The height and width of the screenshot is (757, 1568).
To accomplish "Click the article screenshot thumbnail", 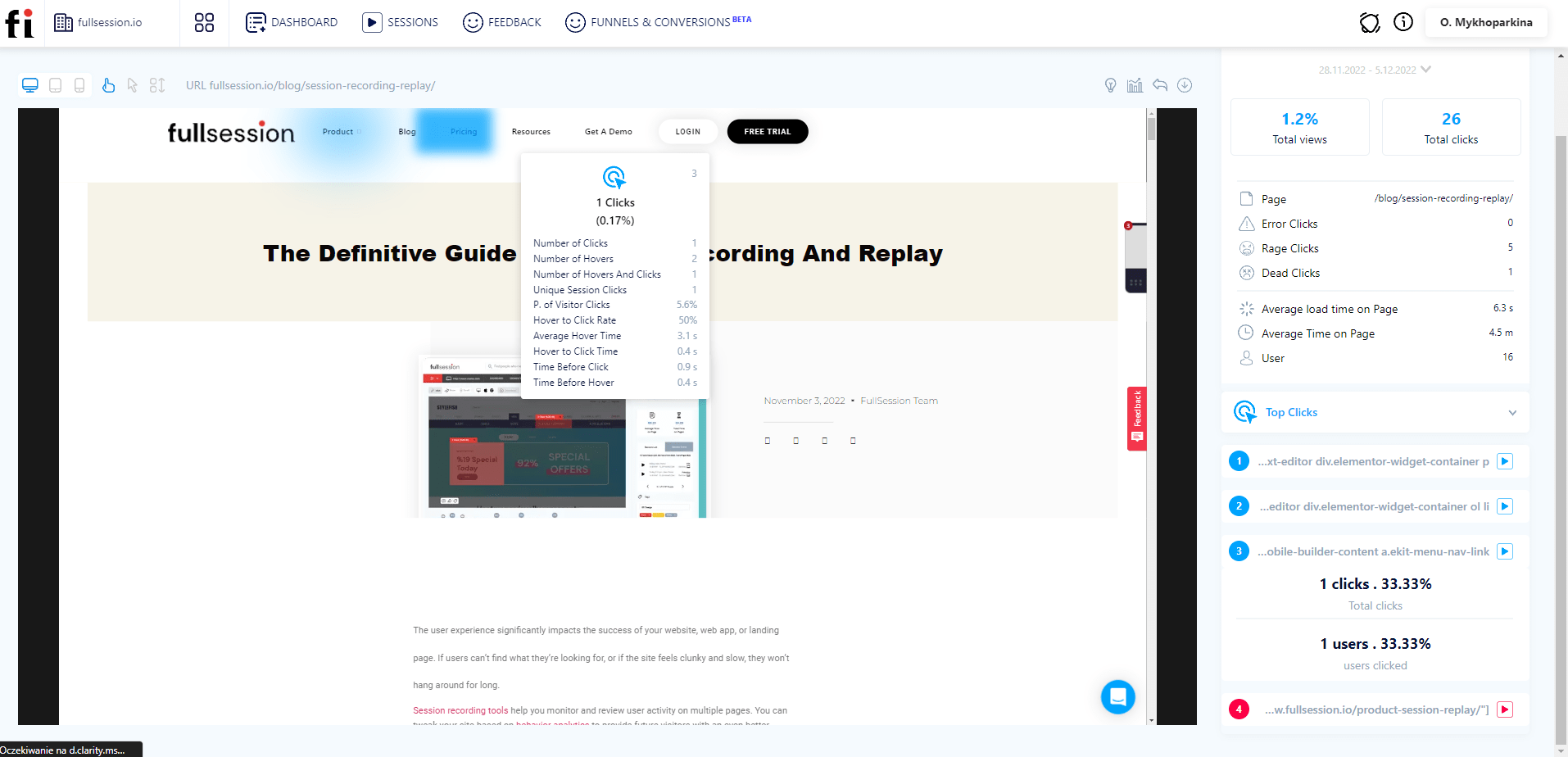I will [x=562, y=437].
